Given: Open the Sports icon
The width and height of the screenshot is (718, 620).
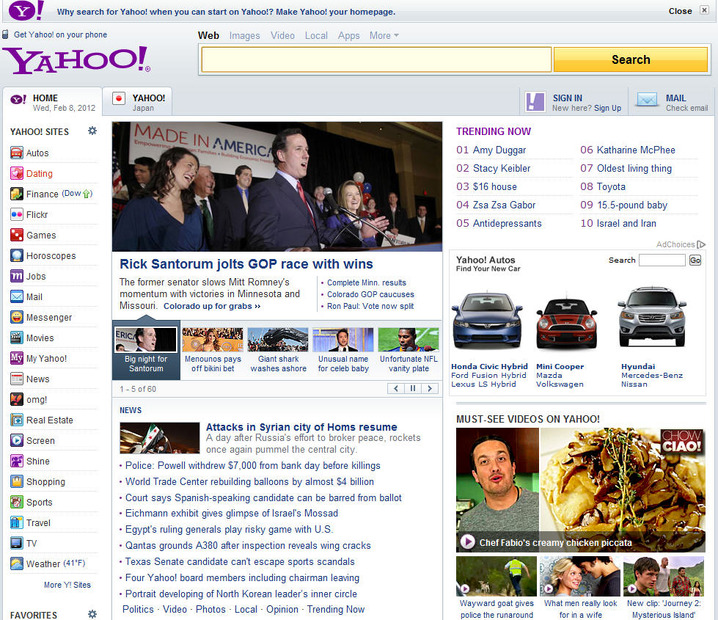Looking at the screenshot, I should (x=16, y=502).
